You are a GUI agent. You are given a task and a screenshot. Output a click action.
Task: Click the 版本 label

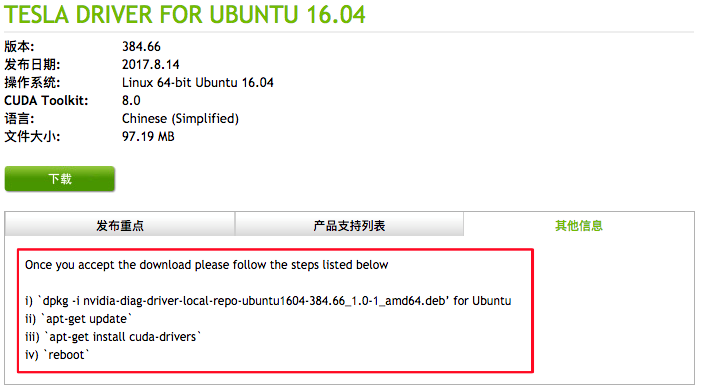coord(19,47)
